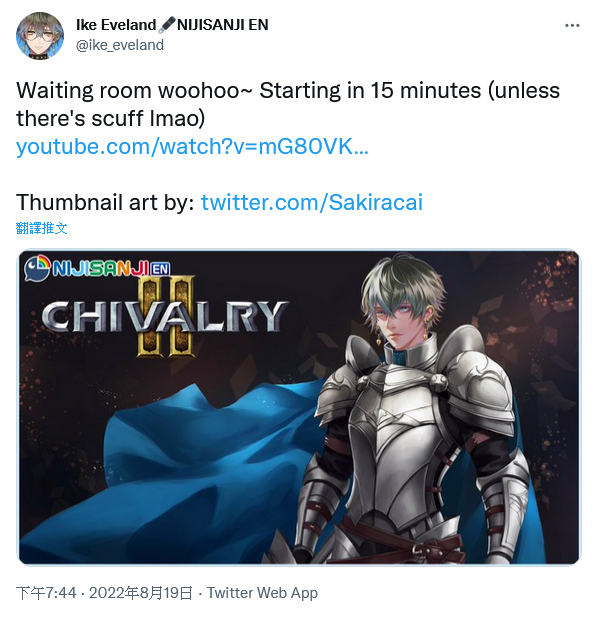Open Ike Eveland's profile avatar

(39, 36)
